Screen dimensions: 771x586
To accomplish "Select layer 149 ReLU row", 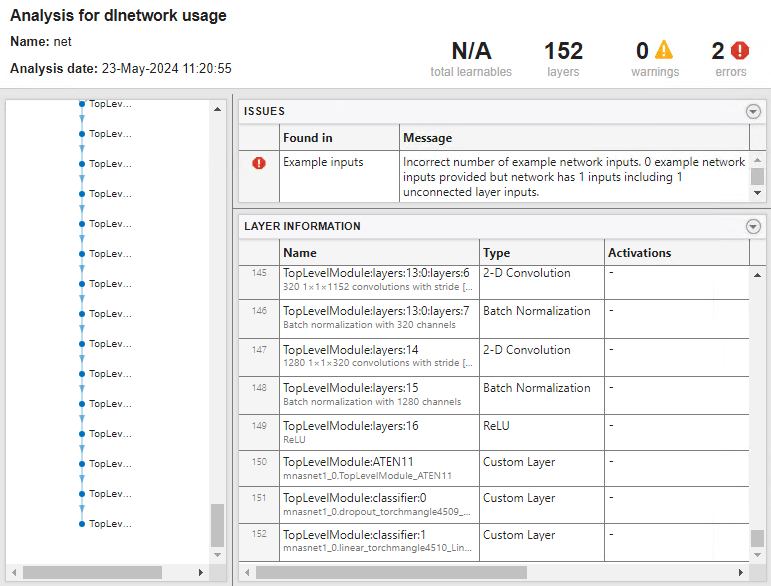I will (x=379, y=431).
